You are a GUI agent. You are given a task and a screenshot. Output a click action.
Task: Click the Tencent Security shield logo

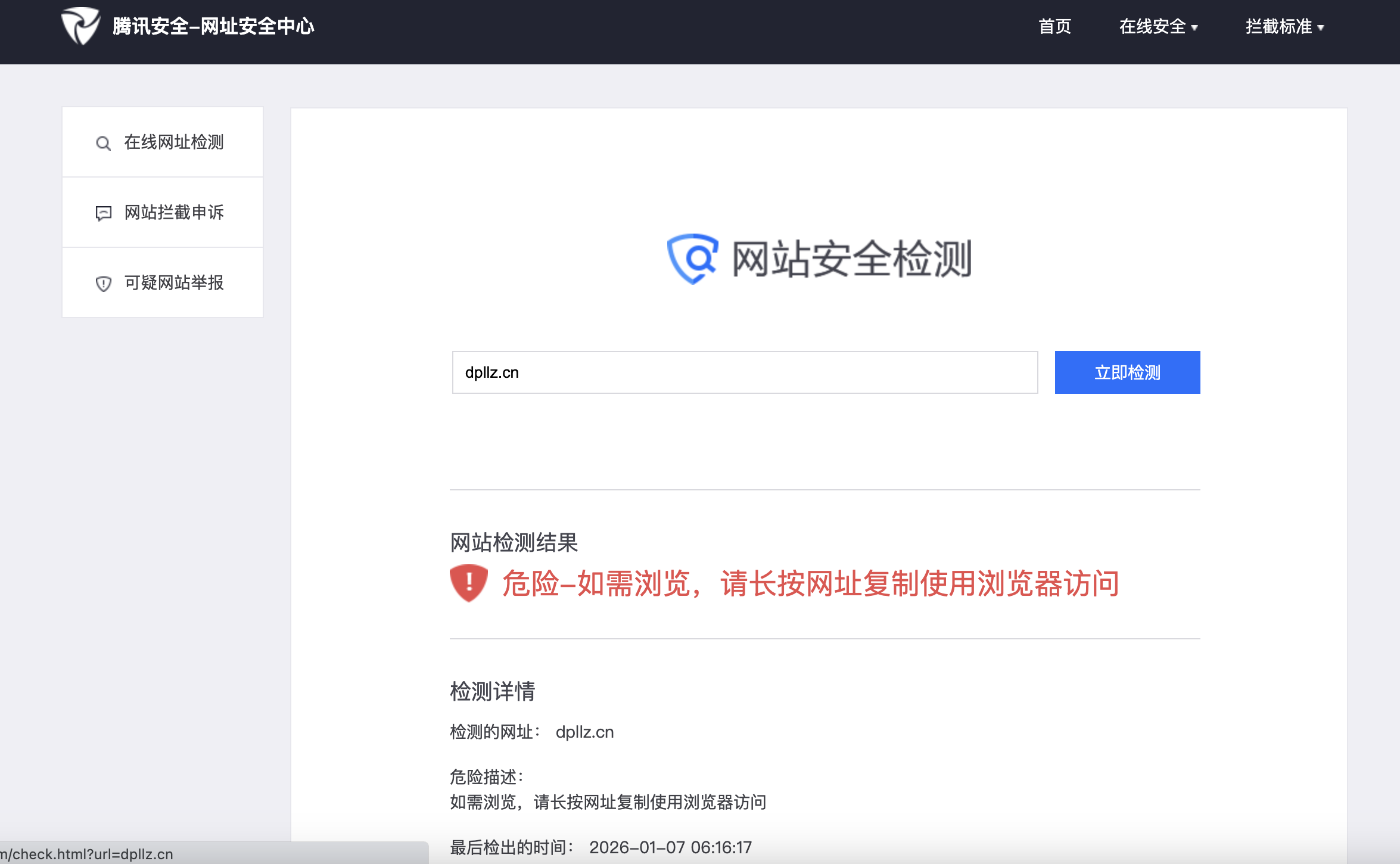(80, 26)
